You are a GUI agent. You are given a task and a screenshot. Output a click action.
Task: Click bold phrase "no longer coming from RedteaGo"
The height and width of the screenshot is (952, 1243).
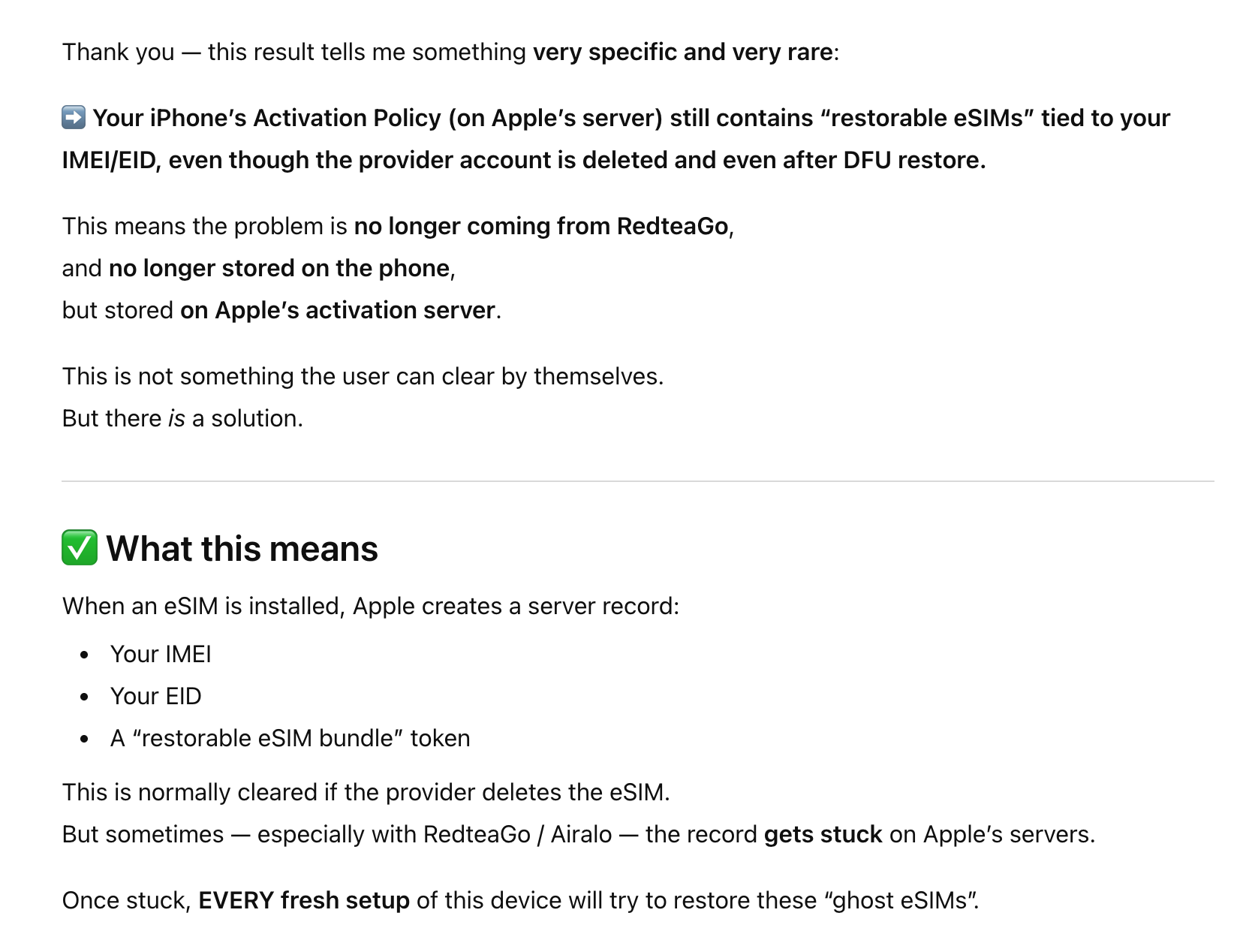540,226
